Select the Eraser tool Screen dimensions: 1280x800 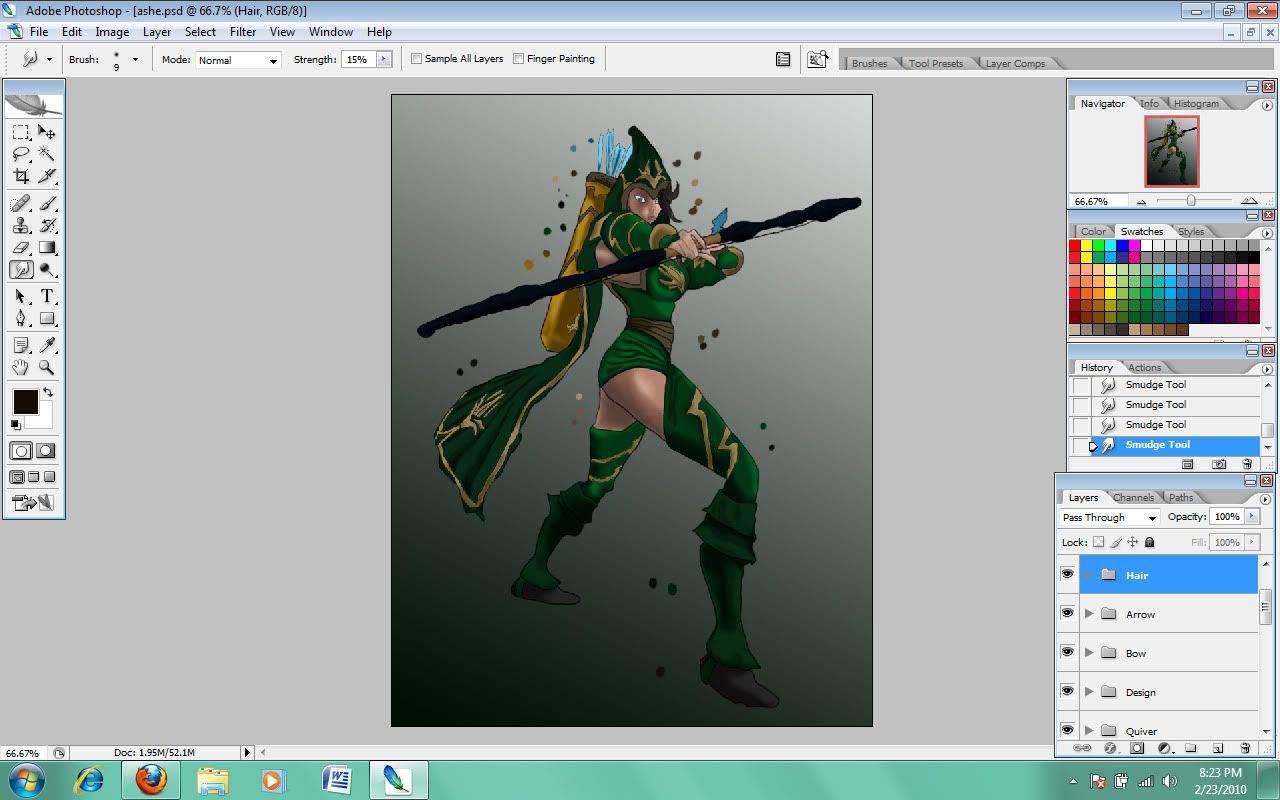coord(21,247)
